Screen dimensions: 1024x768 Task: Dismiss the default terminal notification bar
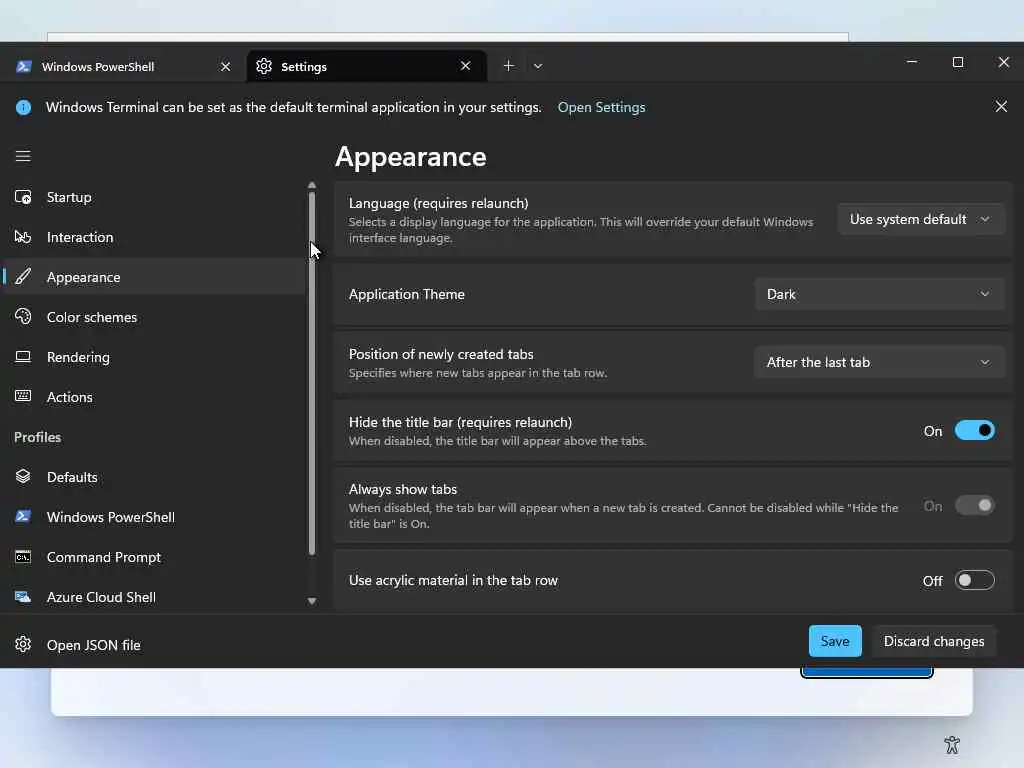coord(1001,106)
